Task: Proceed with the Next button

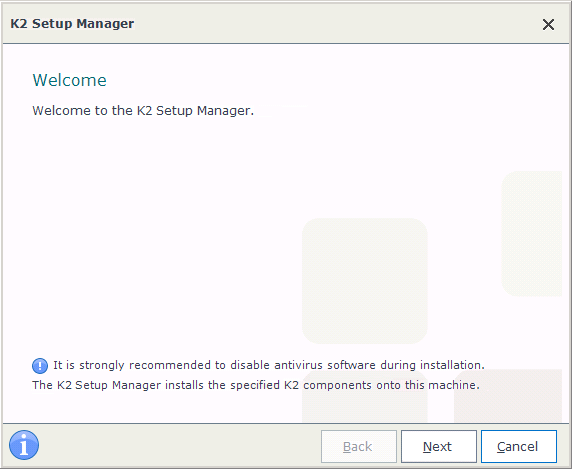Action: click(x=439, y=446)
